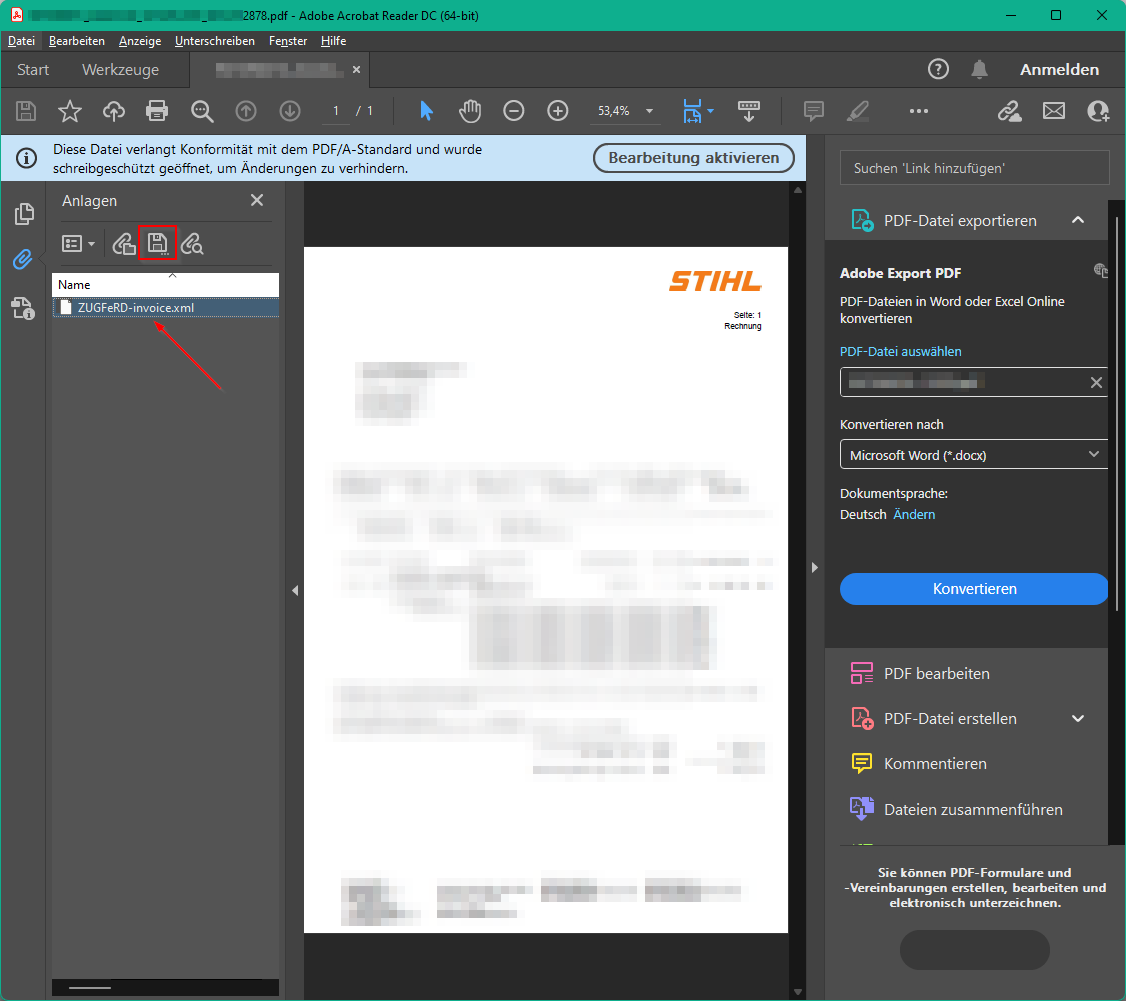Click document view scroll-down arrow
The image size is (1126, 1001).
[798, 992]
